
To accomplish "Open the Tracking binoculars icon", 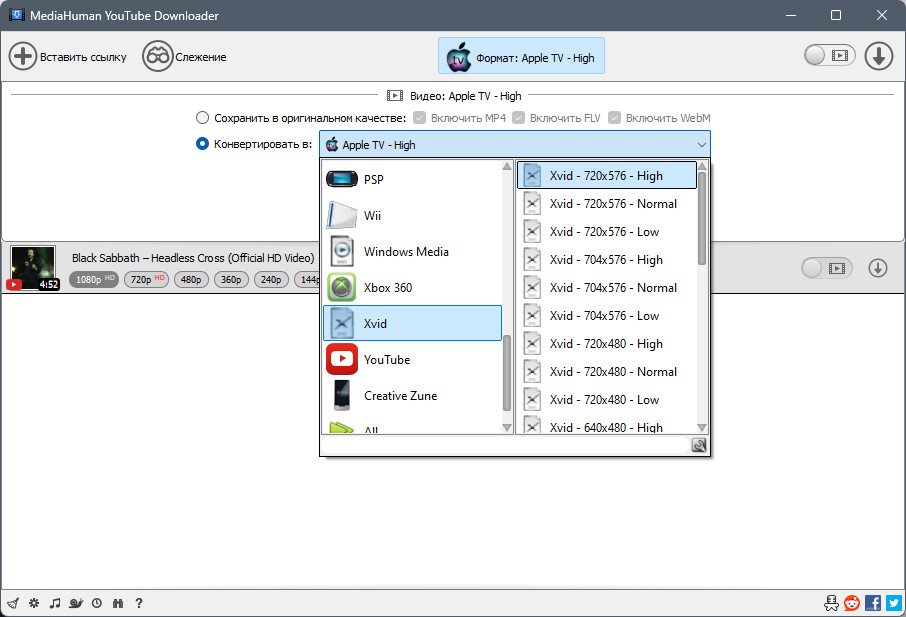I will click(x=157, y=57).
